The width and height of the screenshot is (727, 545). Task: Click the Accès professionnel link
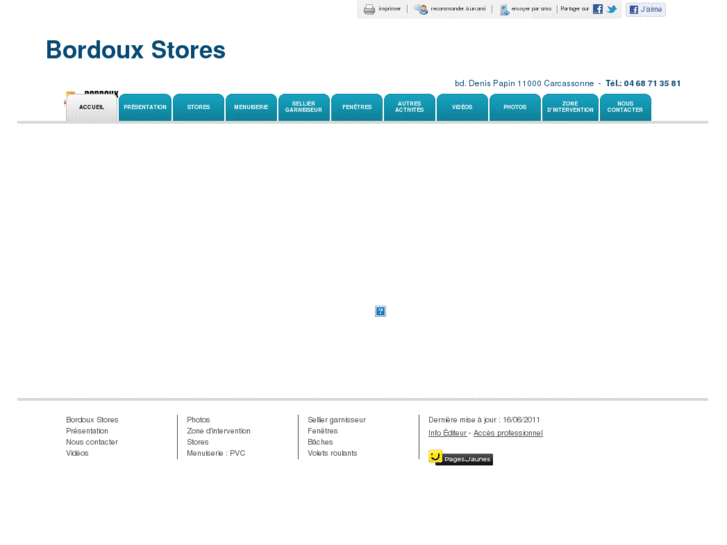(x=508, y=433)
